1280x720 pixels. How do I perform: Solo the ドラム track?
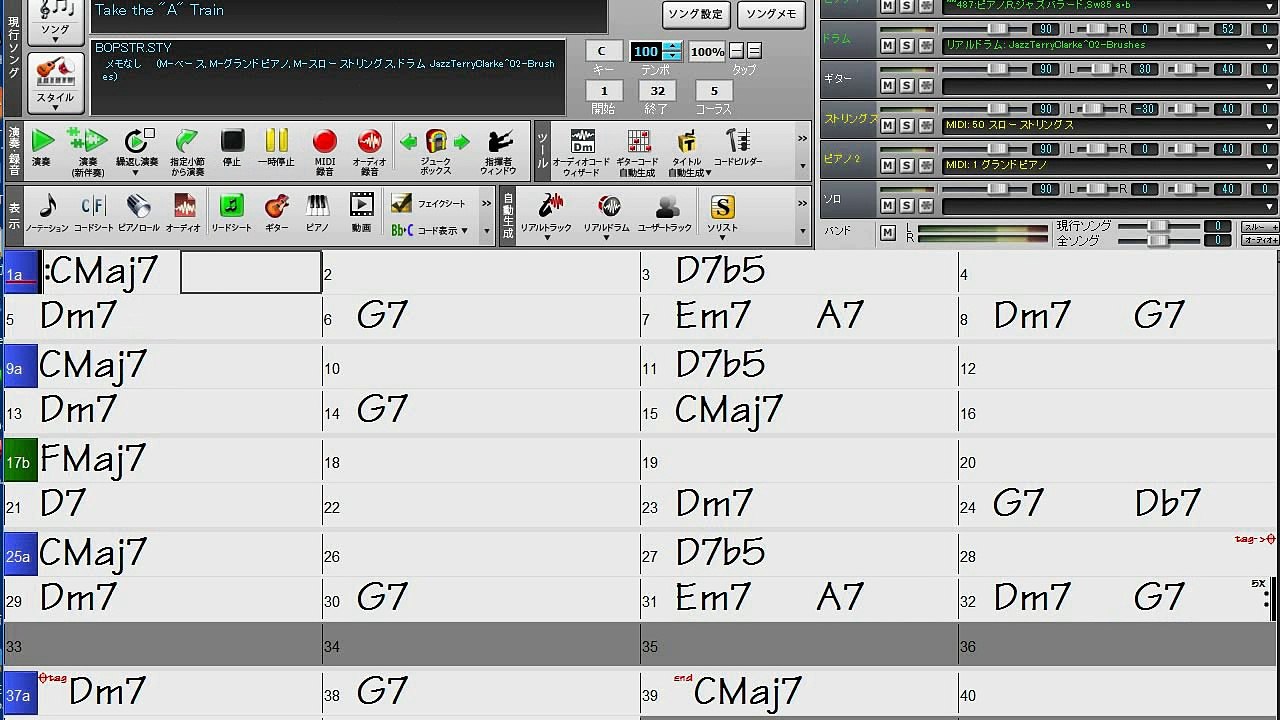tap(906, 45)
